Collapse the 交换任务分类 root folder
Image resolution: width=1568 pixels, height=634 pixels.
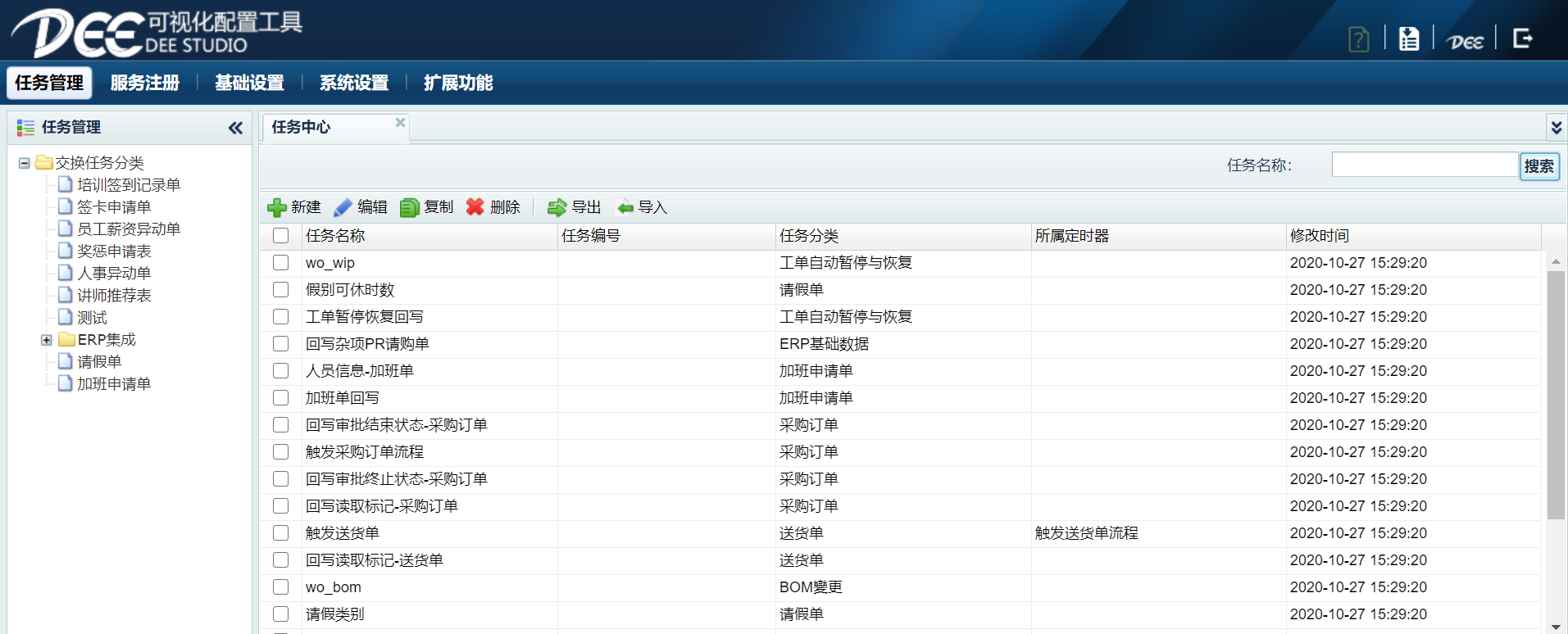point(25,163)
